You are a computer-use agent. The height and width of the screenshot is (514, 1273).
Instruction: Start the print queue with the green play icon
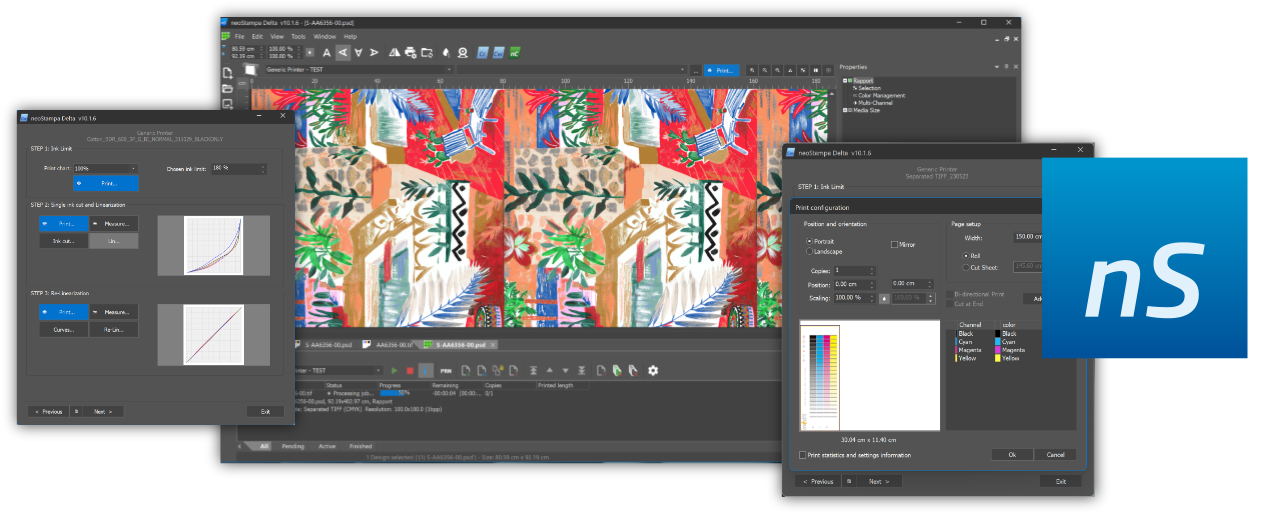tap(394, 371)
